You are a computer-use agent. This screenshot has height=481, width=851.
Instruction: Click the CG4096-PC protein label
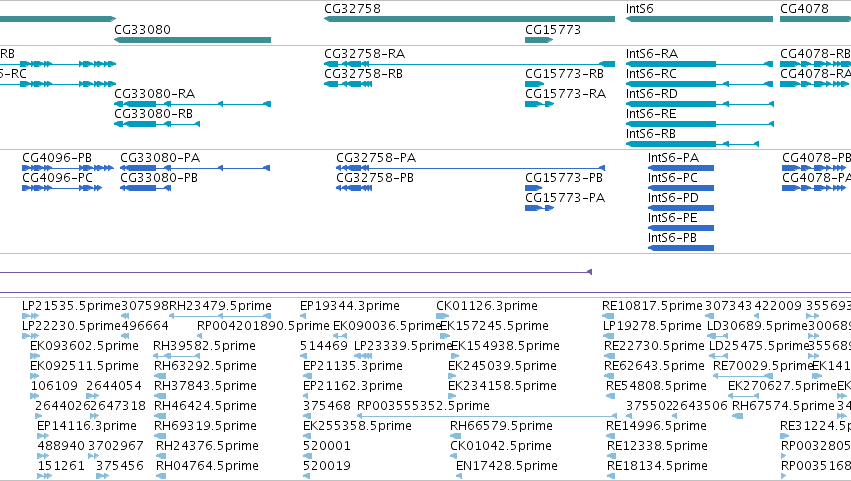coord(58,178)
